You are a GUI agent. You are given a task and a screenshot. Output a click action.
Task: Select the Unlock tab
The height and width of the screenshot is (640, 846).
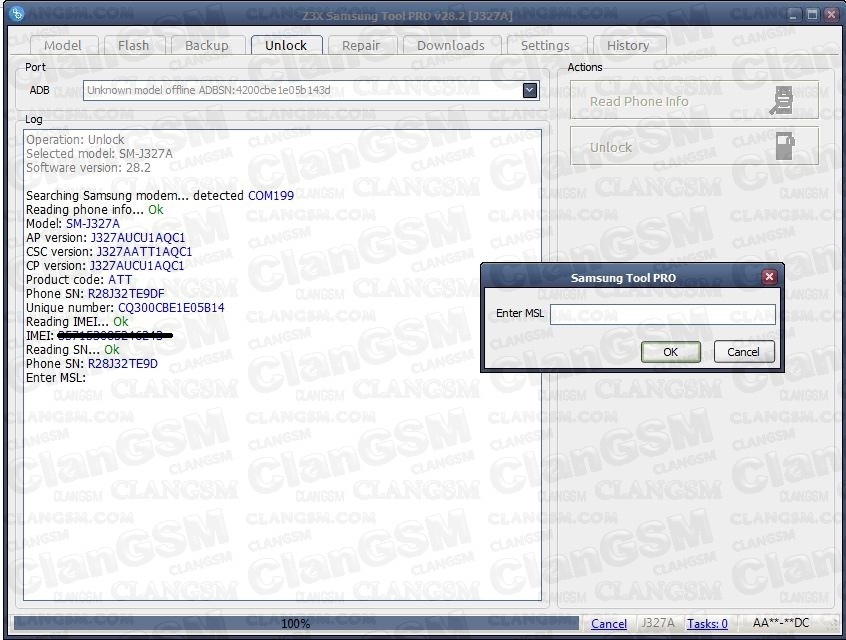click(286, 45)
